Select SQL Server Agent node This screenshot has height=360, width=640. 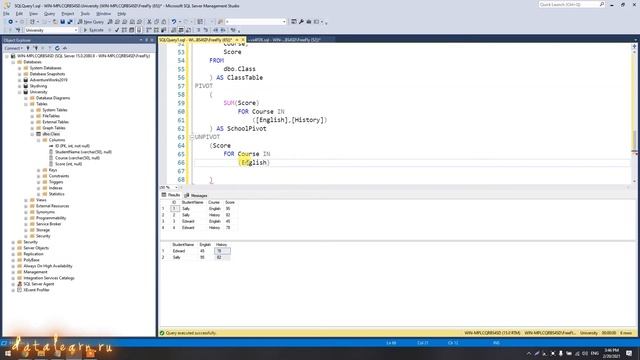tap(38, 284)
